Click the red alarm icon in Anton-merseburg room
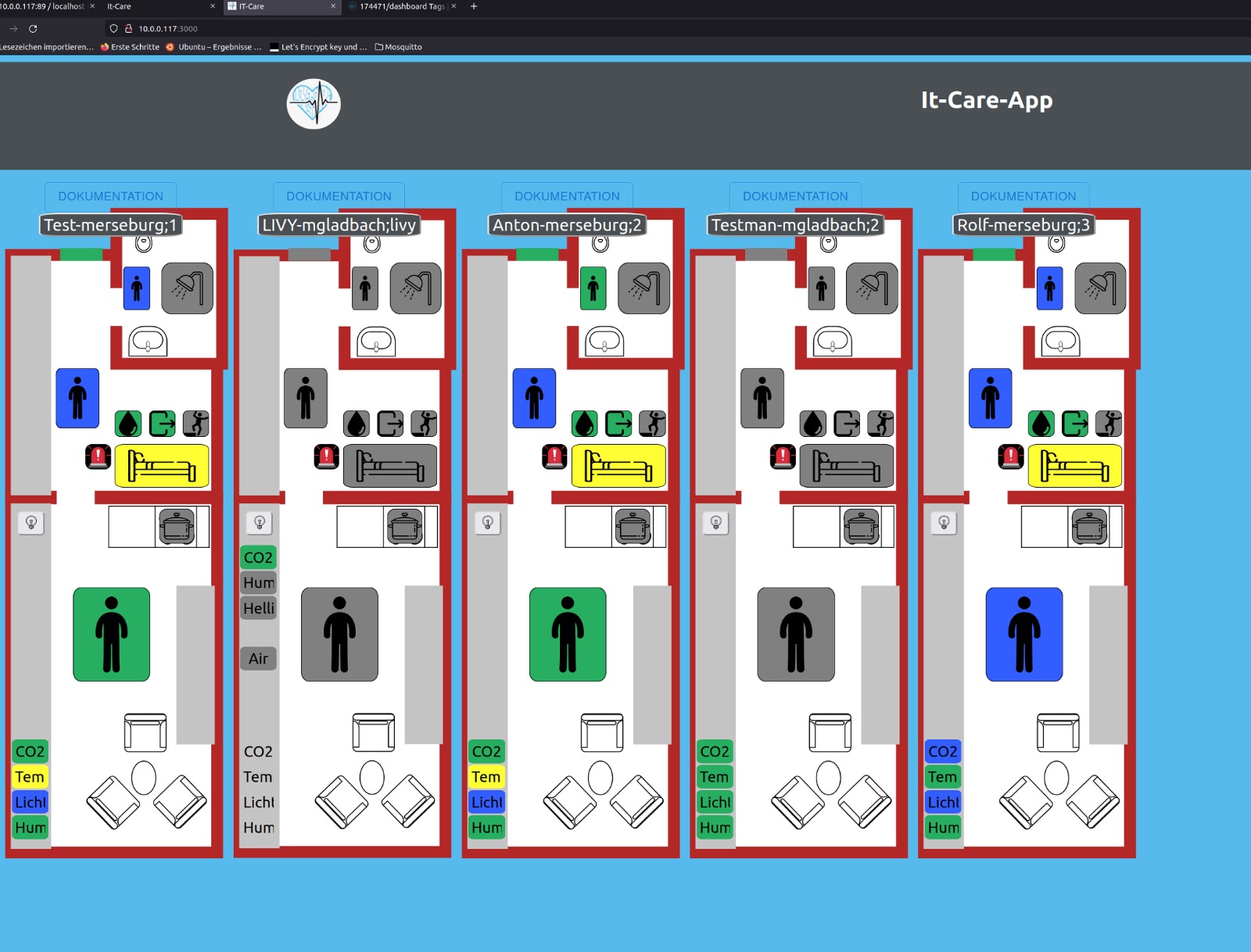This screenshot has height=952, width=1251. pos(554,456)
